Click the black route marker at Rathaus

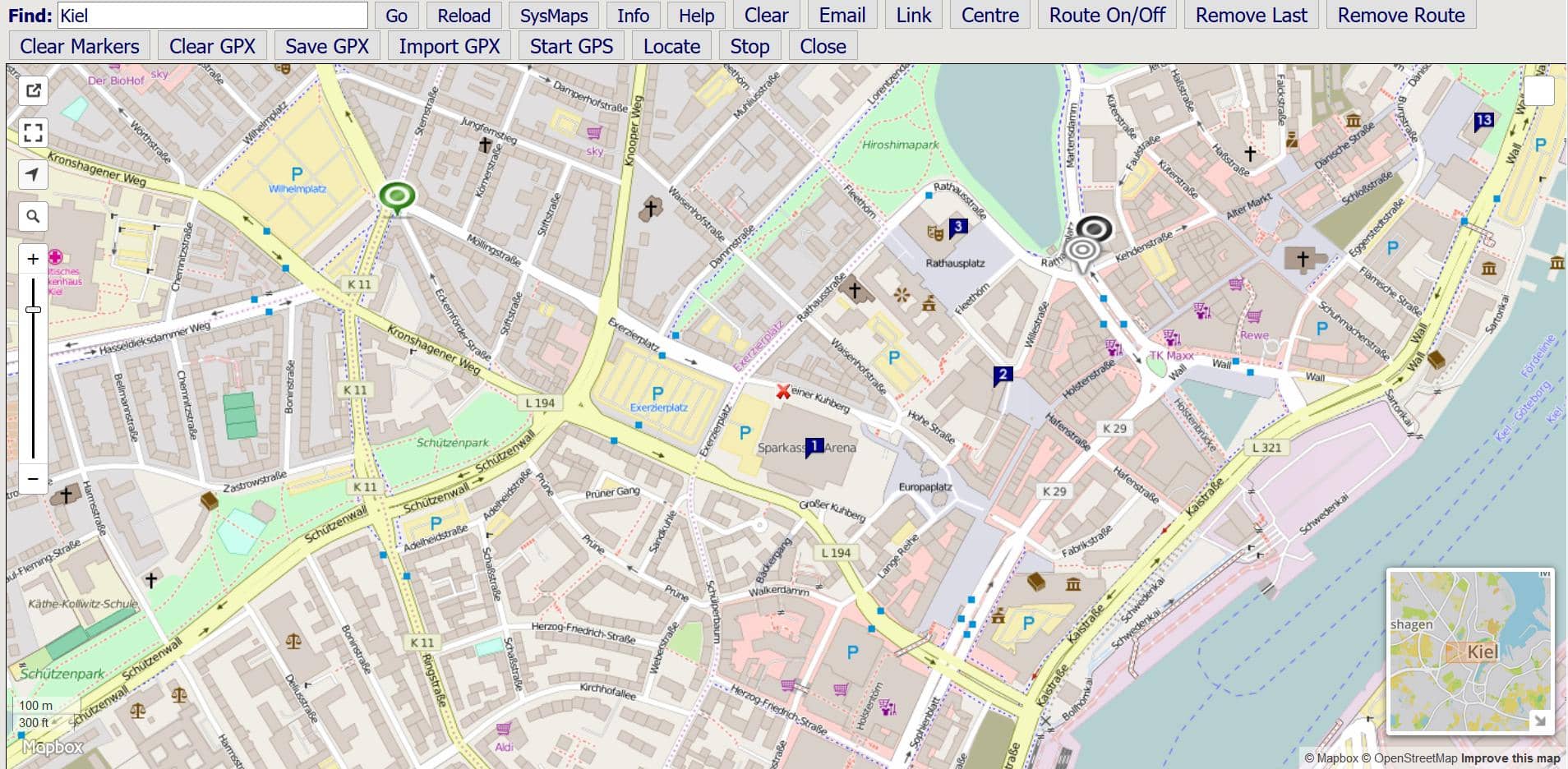tap(1095, 228)
